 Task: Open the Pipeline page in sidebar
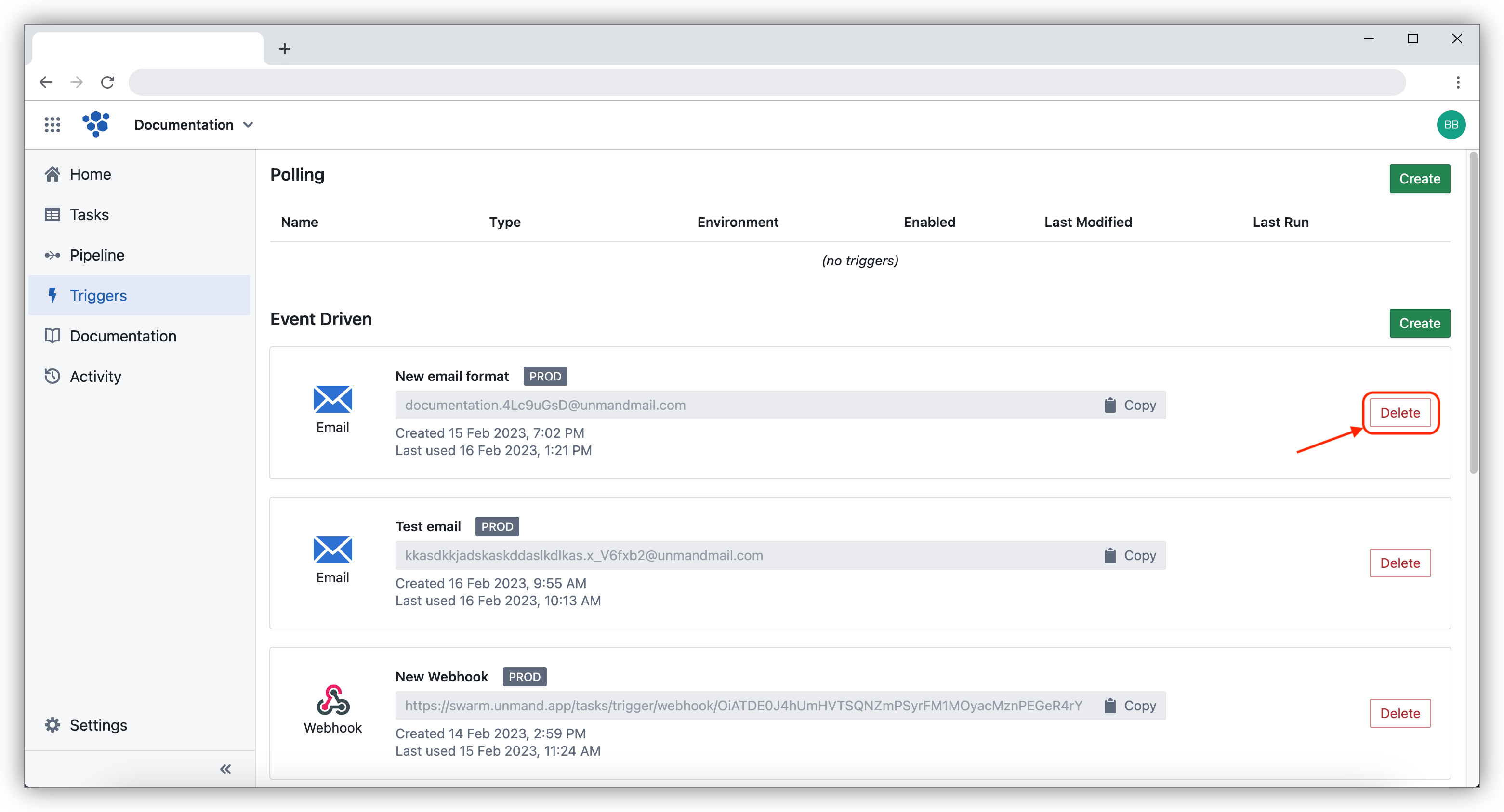pyautogui.click(x=97, y=255)
